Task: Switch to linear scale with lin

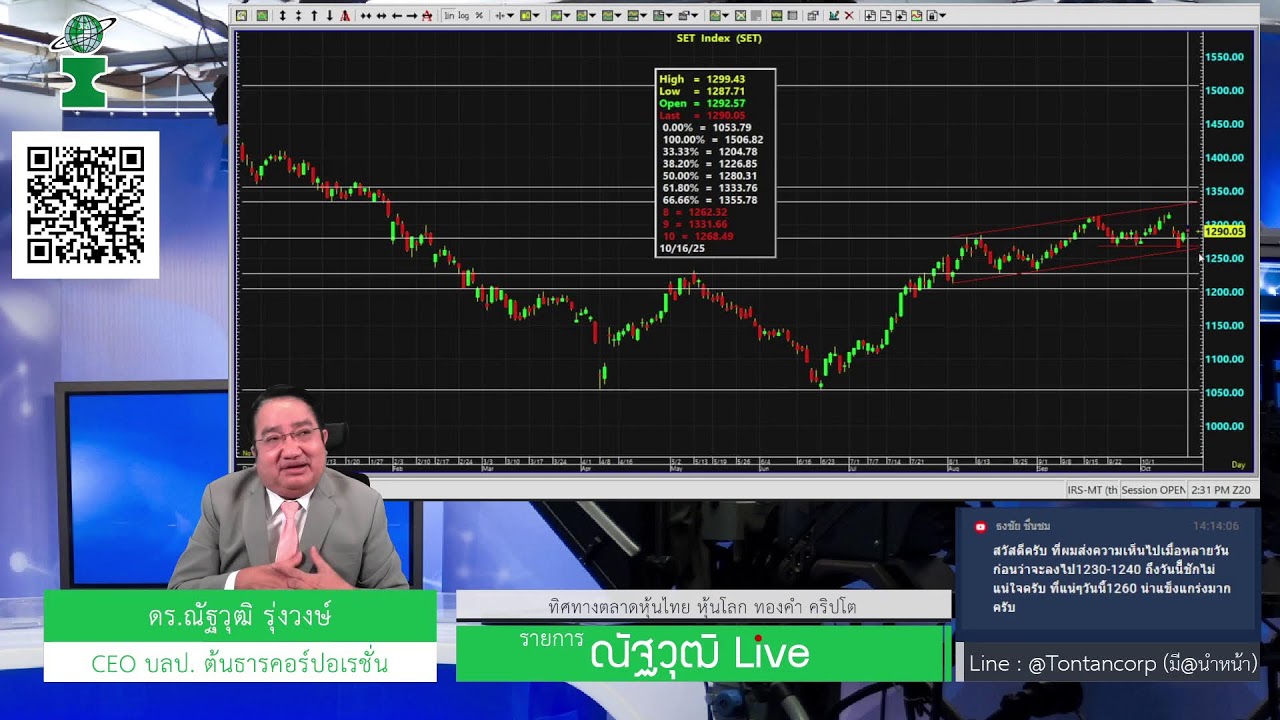Action: (x=450, y=16)
